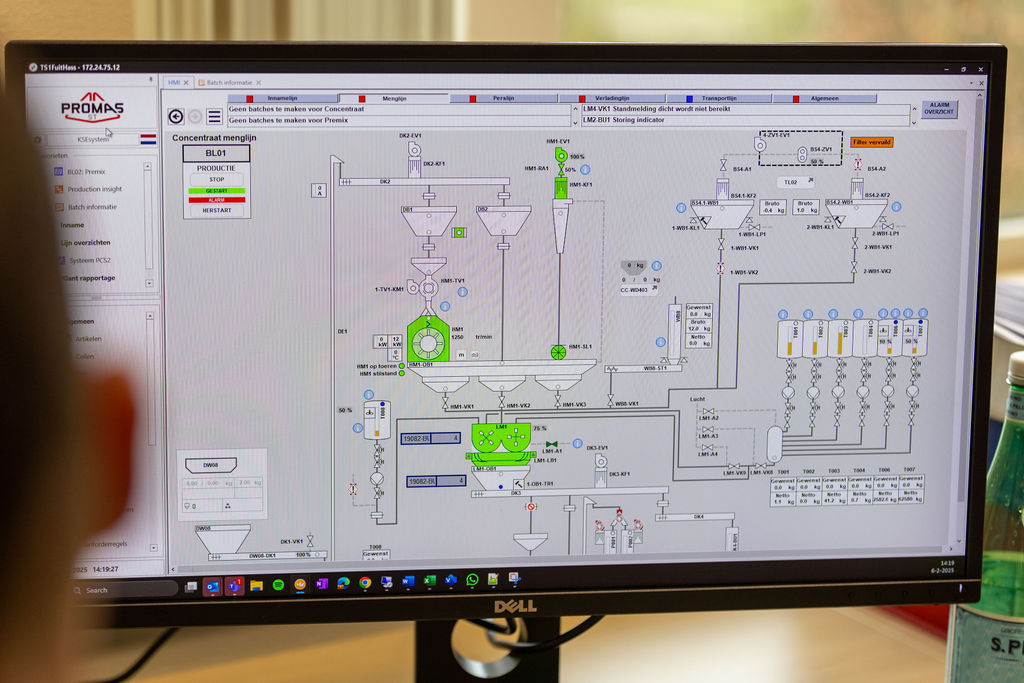Open WhatsApp from the taskbar

coord(472,580)
